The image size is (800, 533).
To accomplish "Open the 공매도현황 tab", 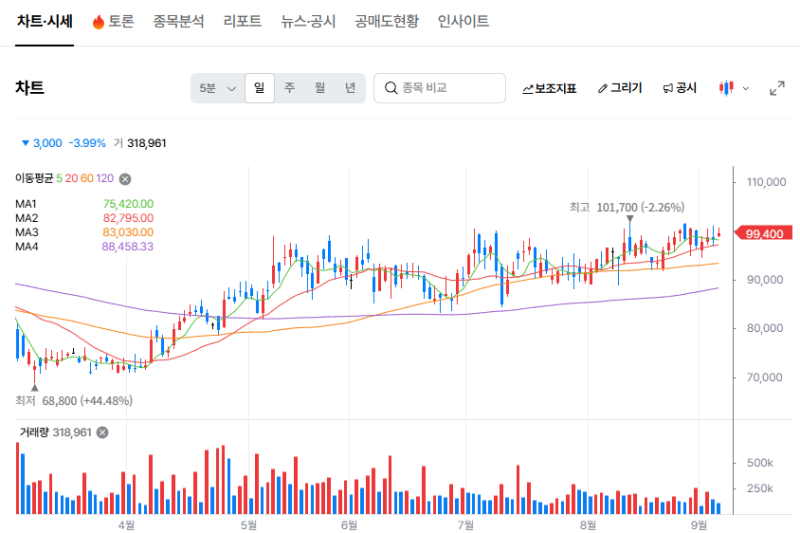I will tap(387, 21).
